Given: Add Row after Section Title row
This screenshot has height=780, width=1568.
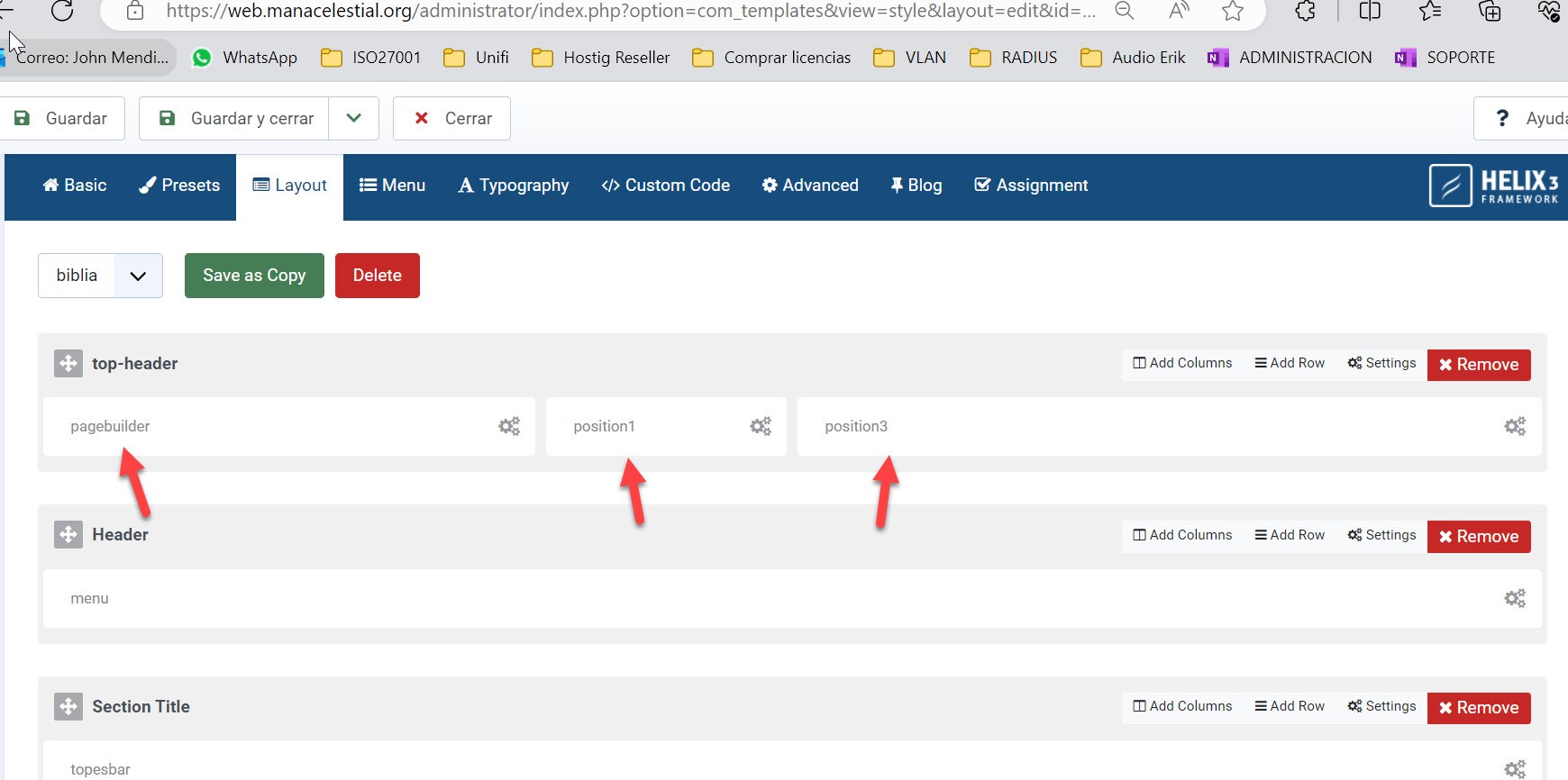Looking at the screenshot, I should (1290, 706).
